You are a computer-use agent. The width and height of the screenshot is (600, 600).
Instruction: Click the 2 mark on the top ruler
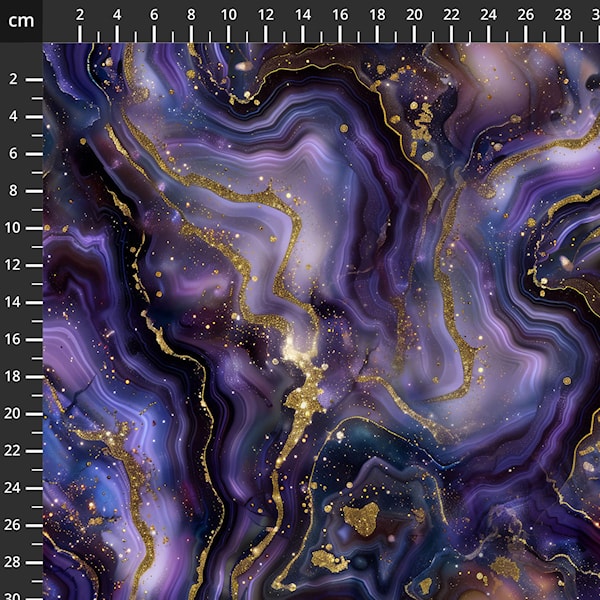tap(80, 16)
